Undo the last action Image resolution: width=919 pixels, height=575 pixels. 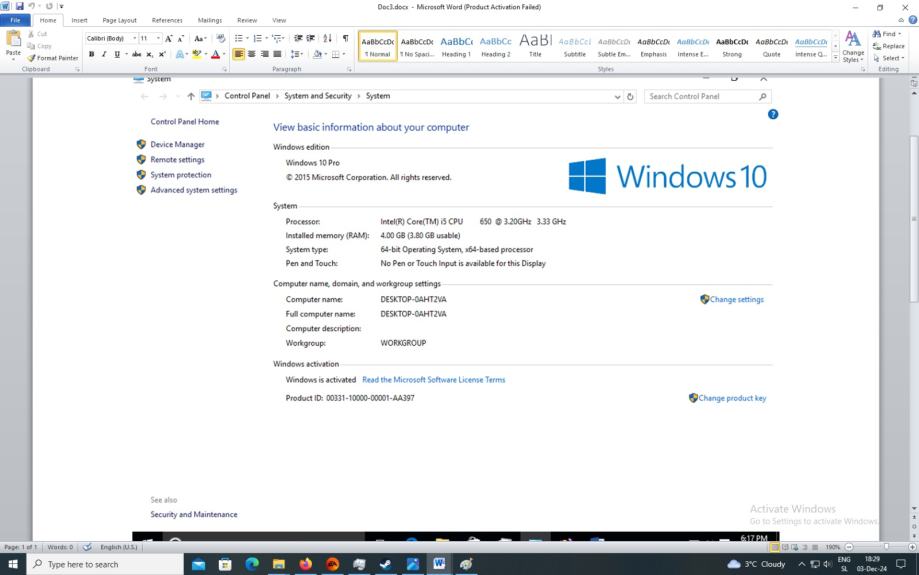32,6
